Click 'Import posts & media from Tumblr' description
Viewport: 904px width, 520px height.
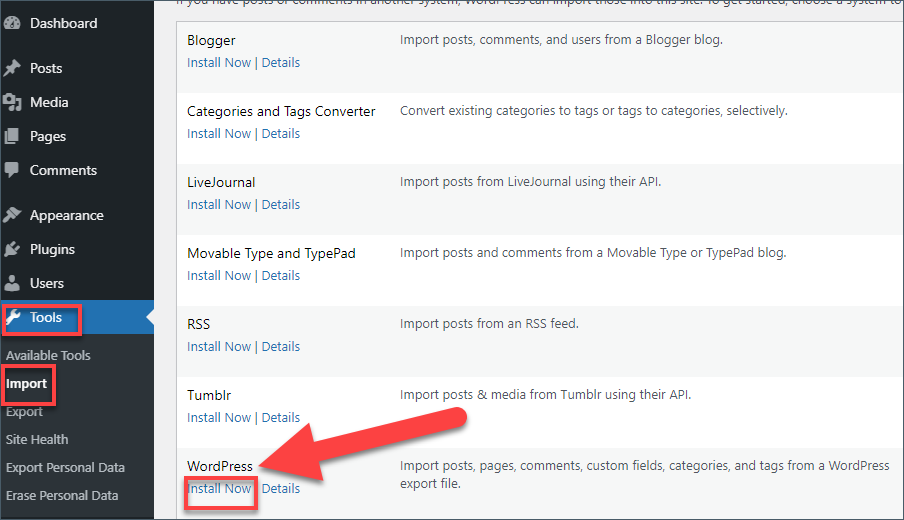coord(545,394)
